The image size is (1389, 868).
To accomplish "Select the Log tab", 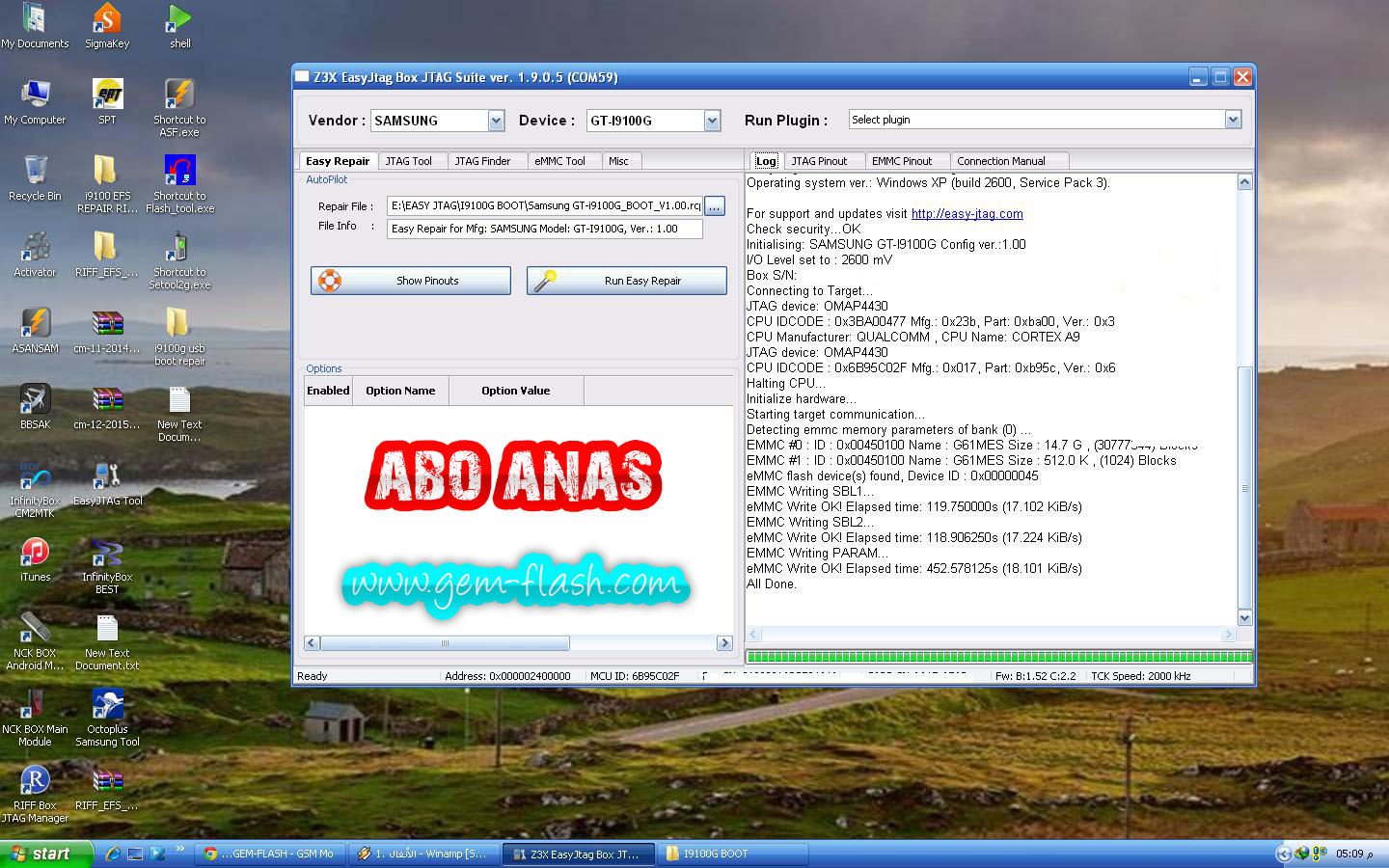I will pyautogui.click(x=766, y=161).
